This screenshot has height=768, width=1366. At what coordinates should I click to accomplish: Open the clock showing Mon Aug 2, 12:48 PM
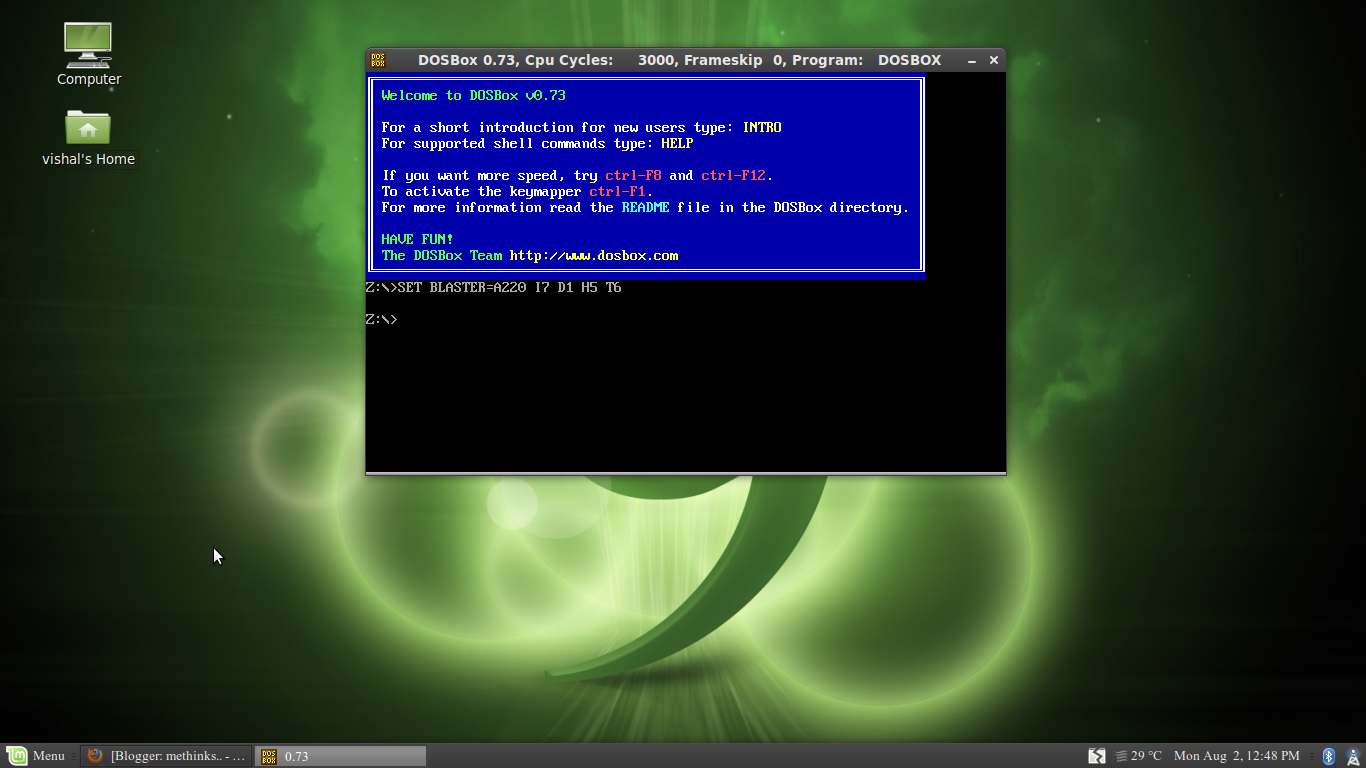tap(1237, 756)
